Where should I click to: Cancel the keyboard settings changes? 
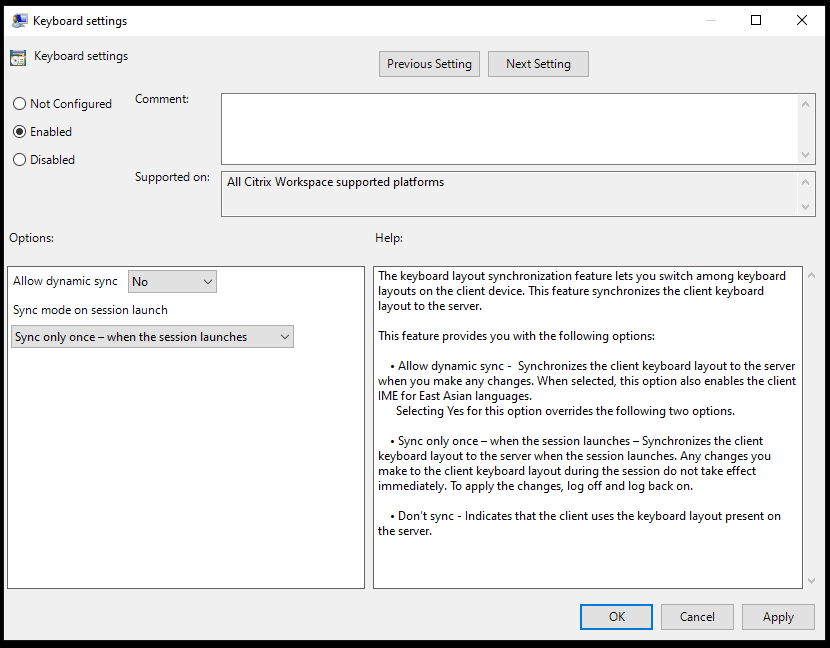click(697, 617)
